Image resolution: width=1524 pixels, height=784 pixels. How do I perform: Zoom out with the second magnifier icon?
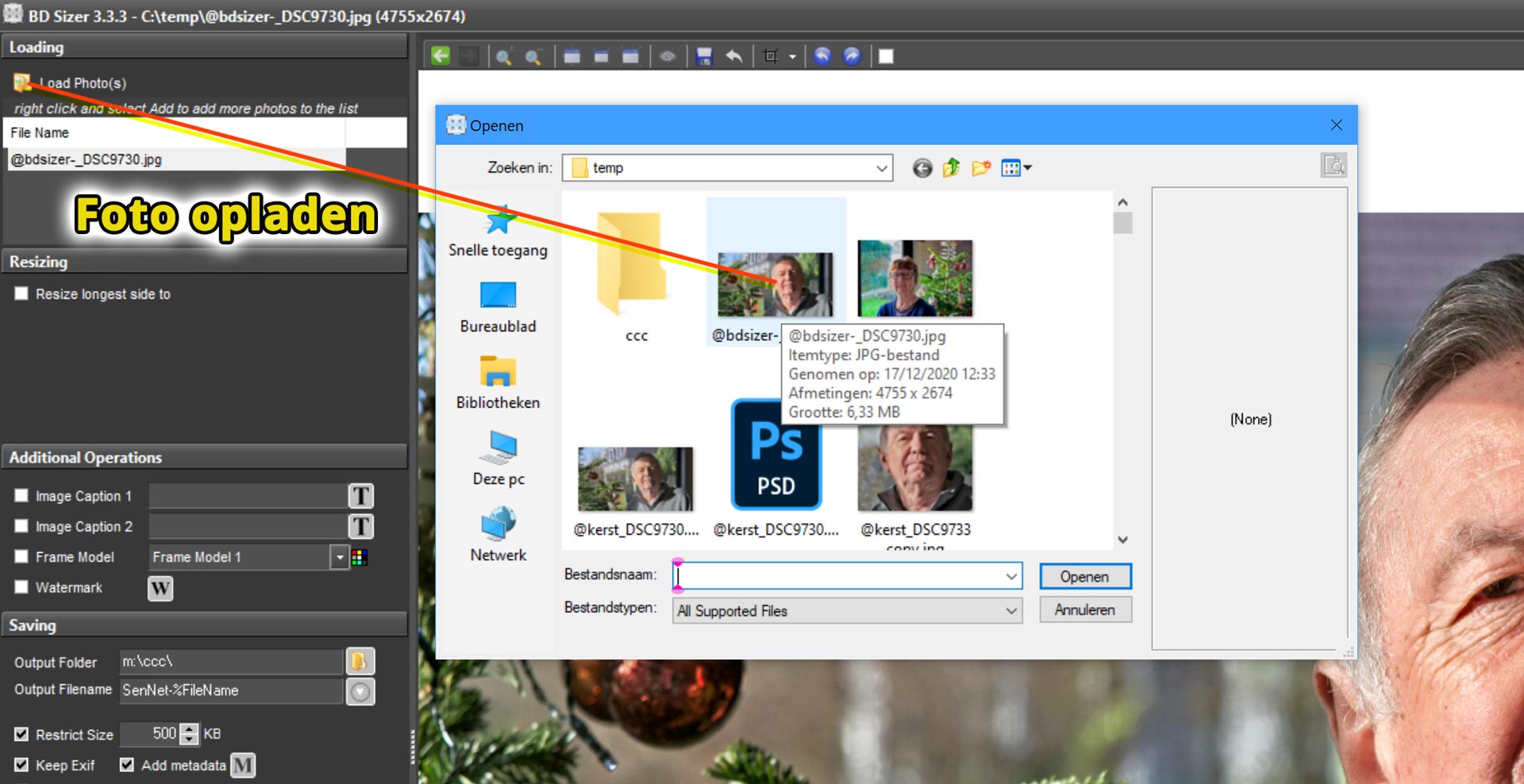pyautogui.click(x=533, y=56)
